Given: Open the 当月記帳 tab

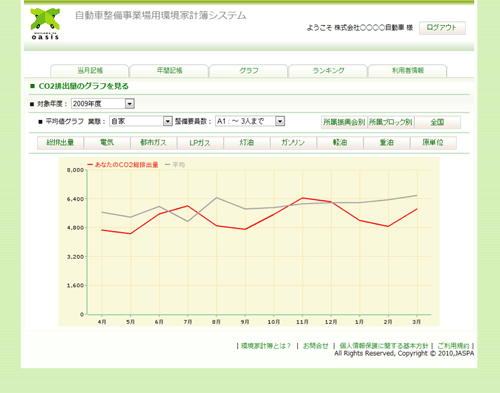Looking at the screenshot, I should [90, 71].
